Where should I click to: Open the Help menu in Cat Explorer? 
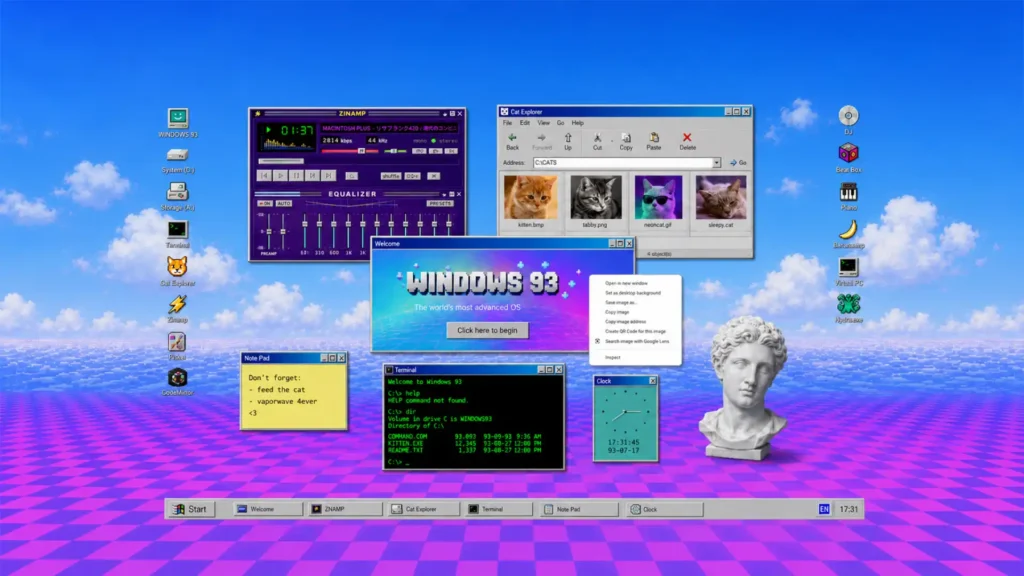(x=578, y=123)
